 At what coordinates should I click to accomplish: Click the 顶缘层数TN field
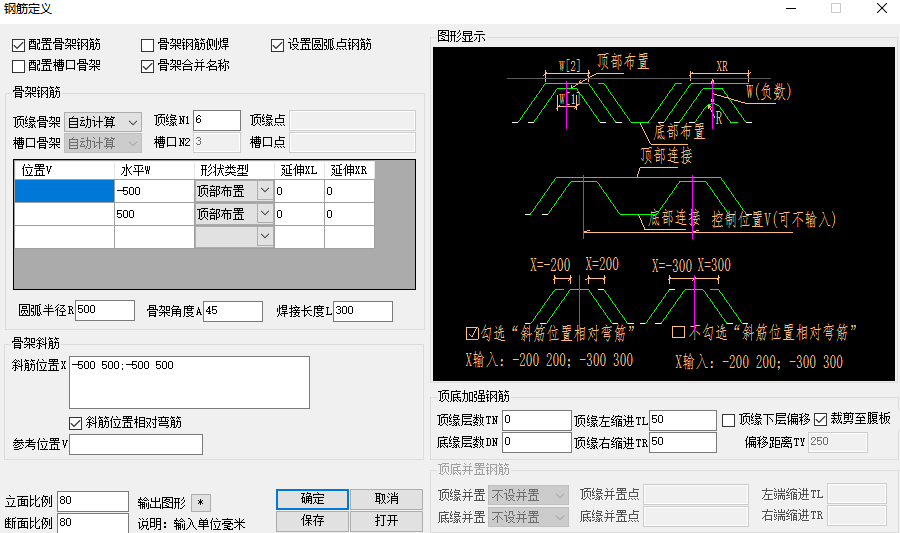coord(537,420)
